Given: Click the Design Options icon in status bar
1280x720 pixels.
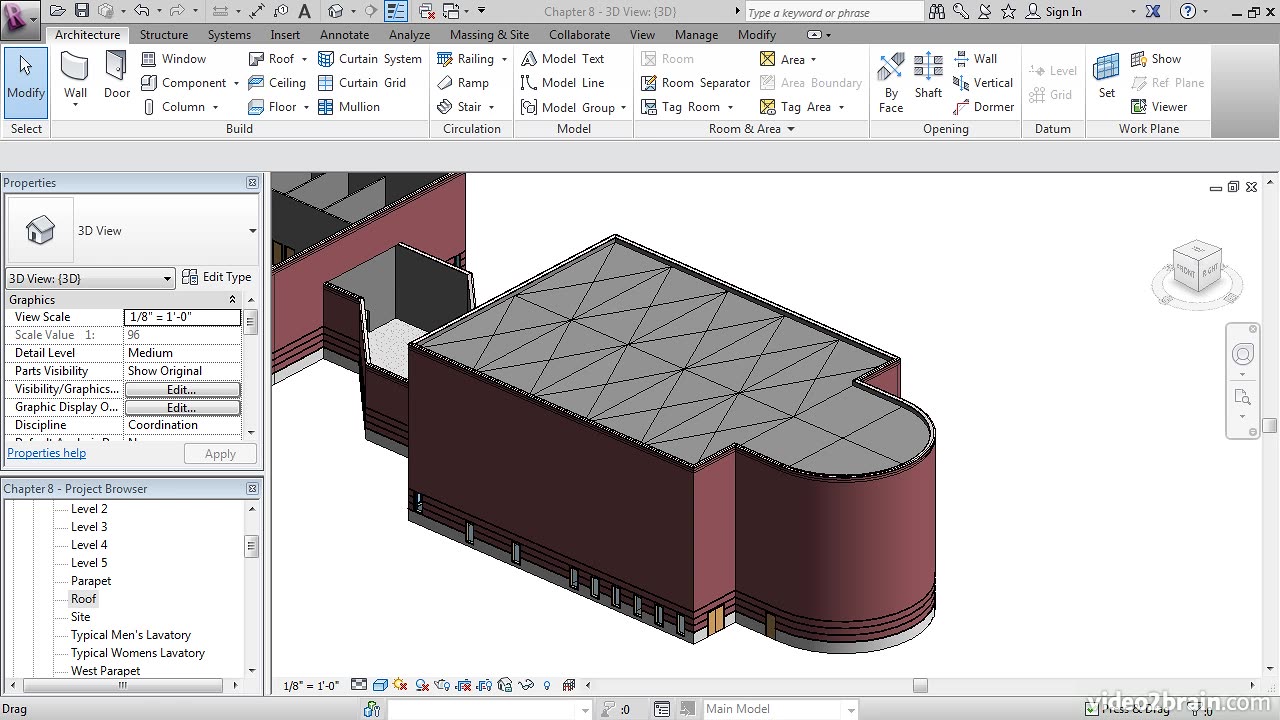Looking at the screenshot, I should [x=661, y=709].
